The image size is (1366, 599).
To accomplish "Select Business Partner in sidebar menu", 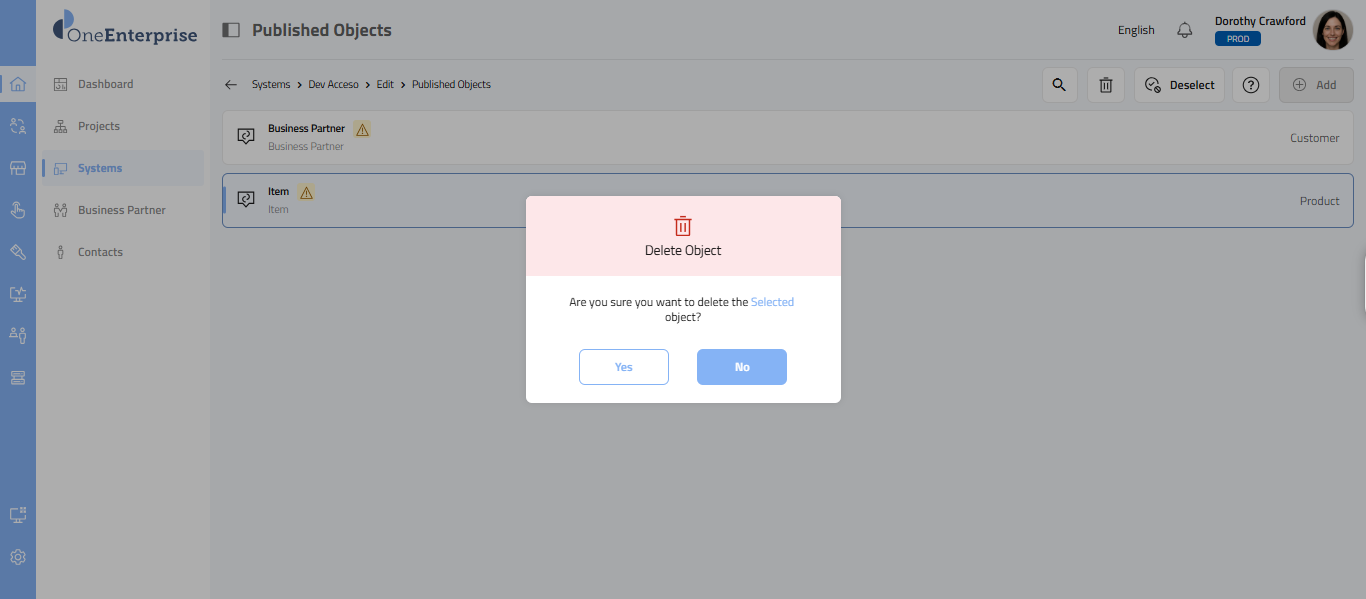I will (121, 210).
